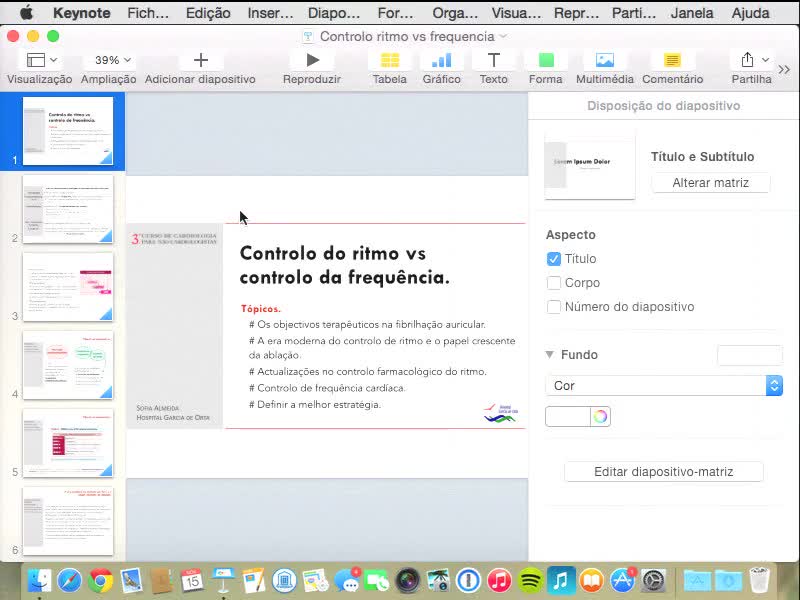Add a text box with Texto icon
The height and width of the screenshot is (600, 800).
coord(493,60)
